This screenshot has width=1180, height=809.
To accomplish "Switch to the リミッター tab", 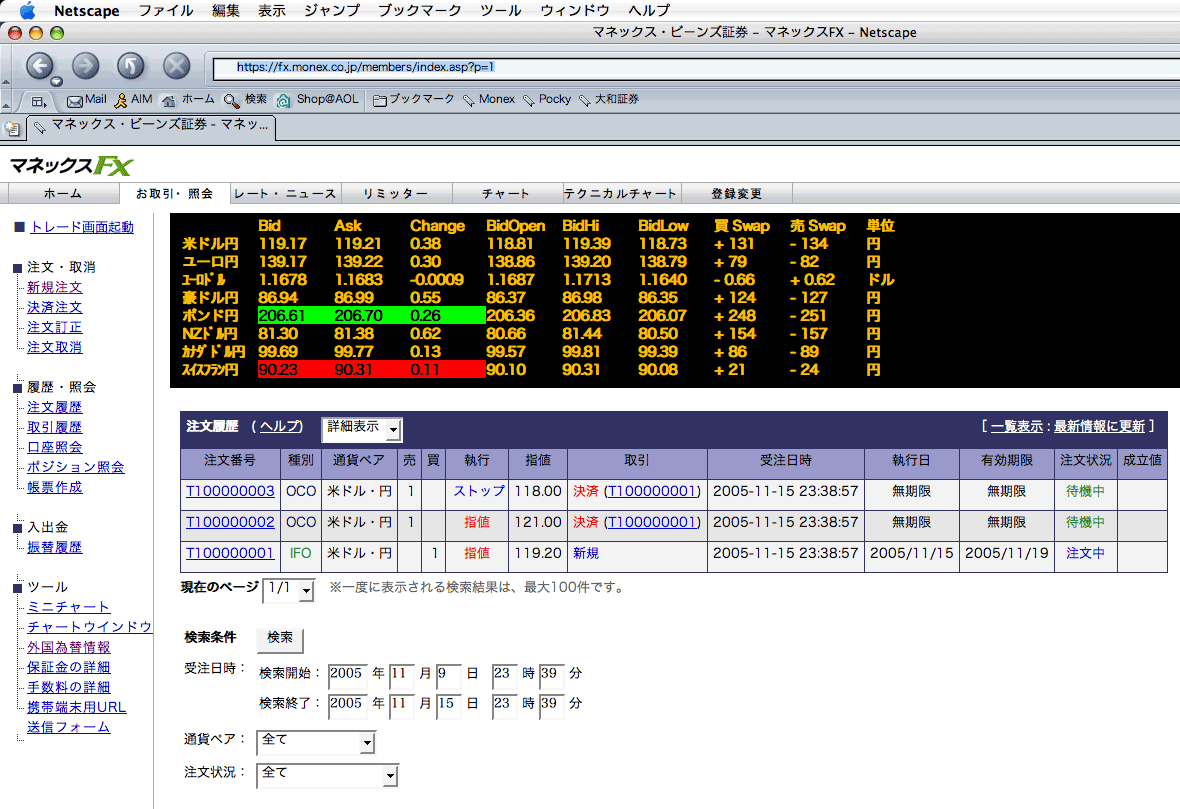I will [x=396, y=194].
